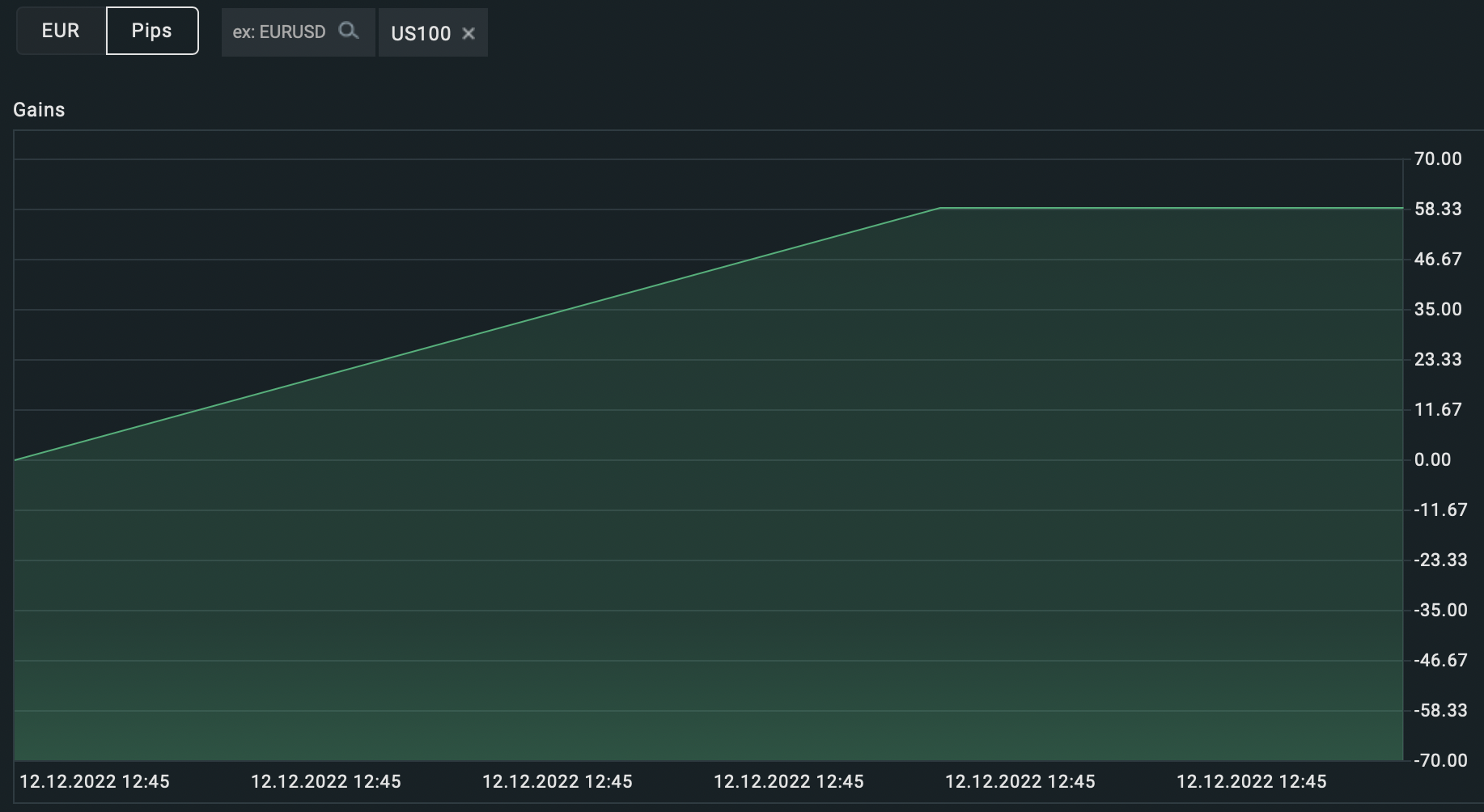Click the gains line start at 0.00
1484x812 pixels.
click(15, 460)
